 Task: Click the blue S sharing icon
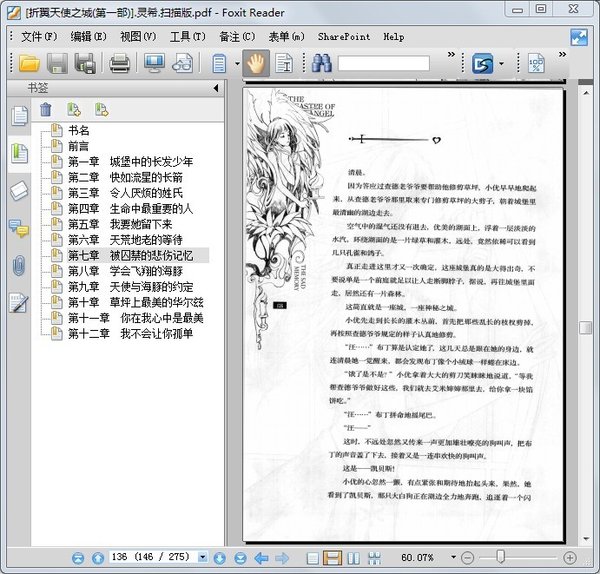click(482, 64)
